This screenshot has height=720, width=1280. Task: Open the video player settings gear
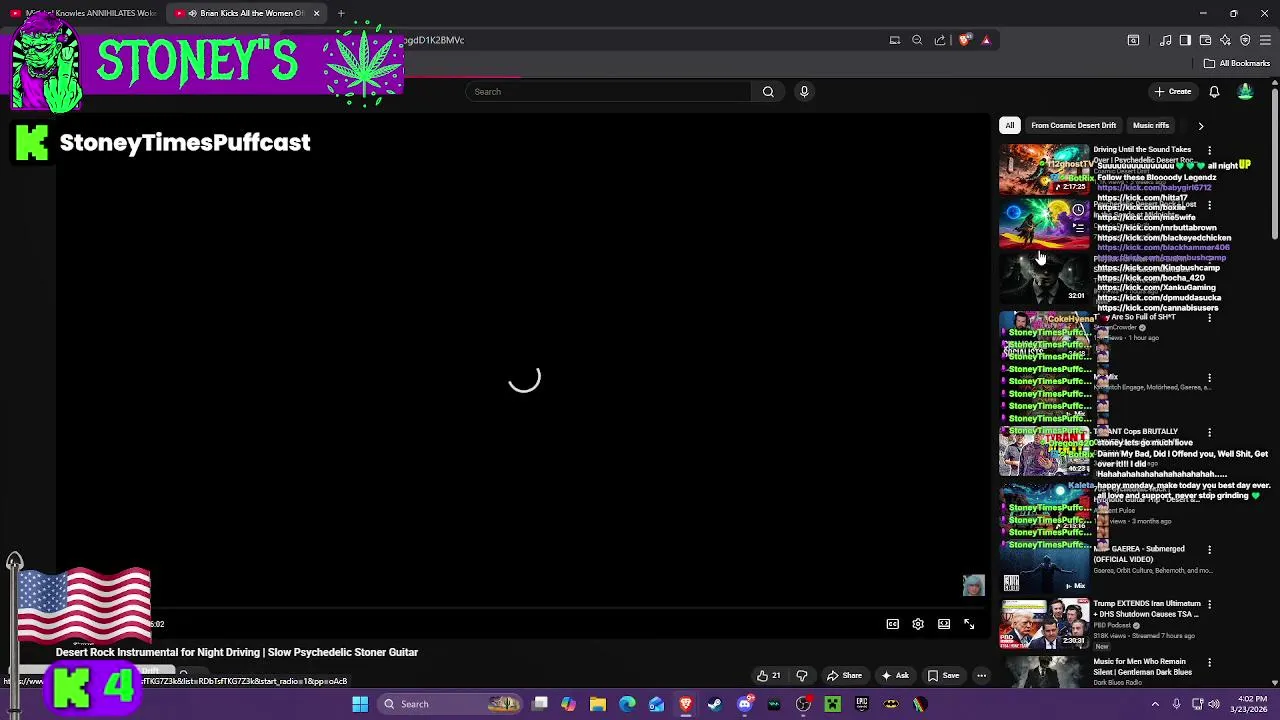918,624
